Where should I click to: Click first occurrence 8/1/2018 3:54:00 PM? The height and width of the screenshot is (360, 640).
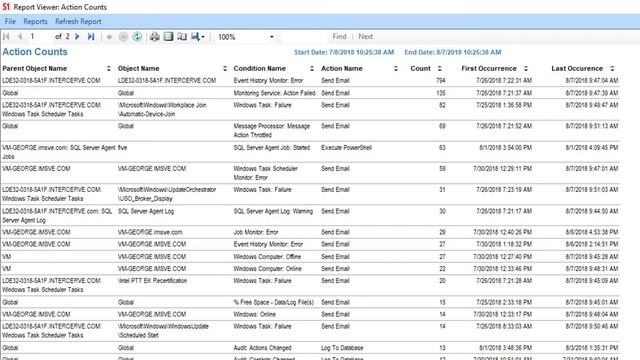(x=505, y=148)
